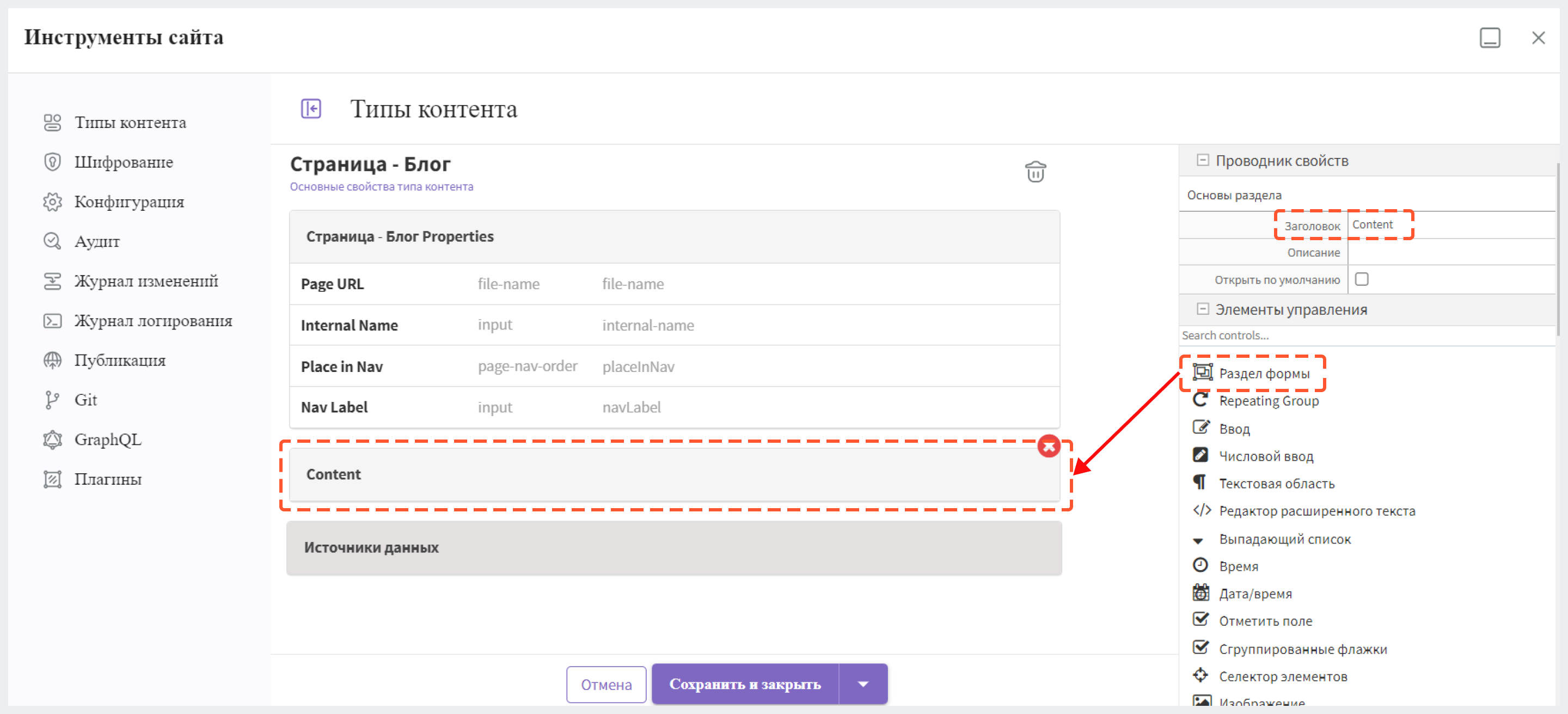Click the Журнал логирования terminal icon
1568x714 pixels.
pyautogui.click(x=52, y=321)
